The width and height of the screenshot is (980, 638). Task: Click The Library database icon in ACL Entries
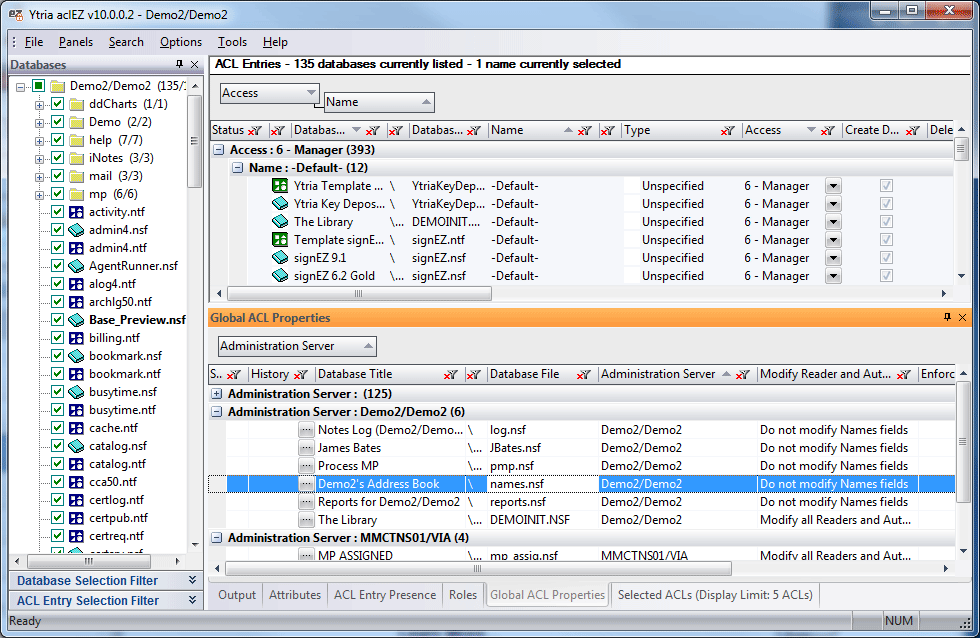click(280, 222)
